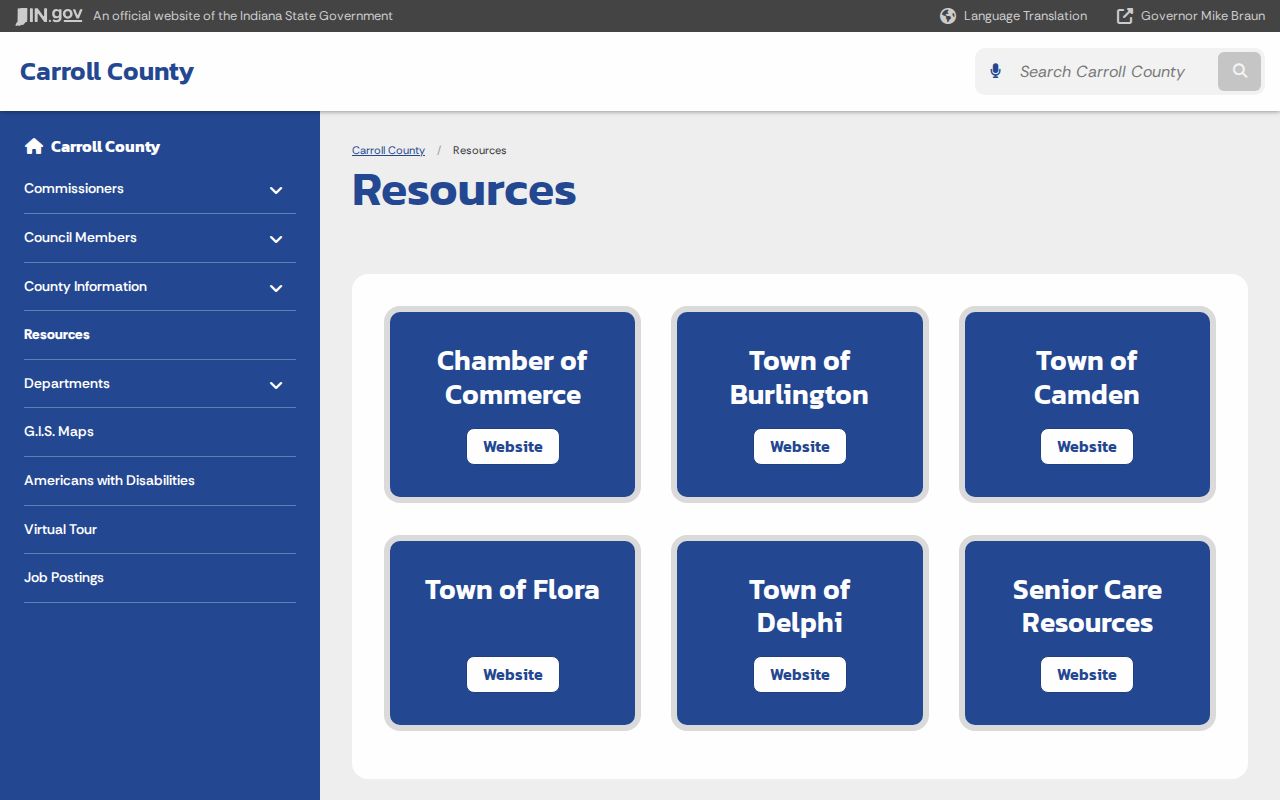1280x800 pixels.
Task: Click the external link icon by Governor Mike Braun
Action: 1125,16
